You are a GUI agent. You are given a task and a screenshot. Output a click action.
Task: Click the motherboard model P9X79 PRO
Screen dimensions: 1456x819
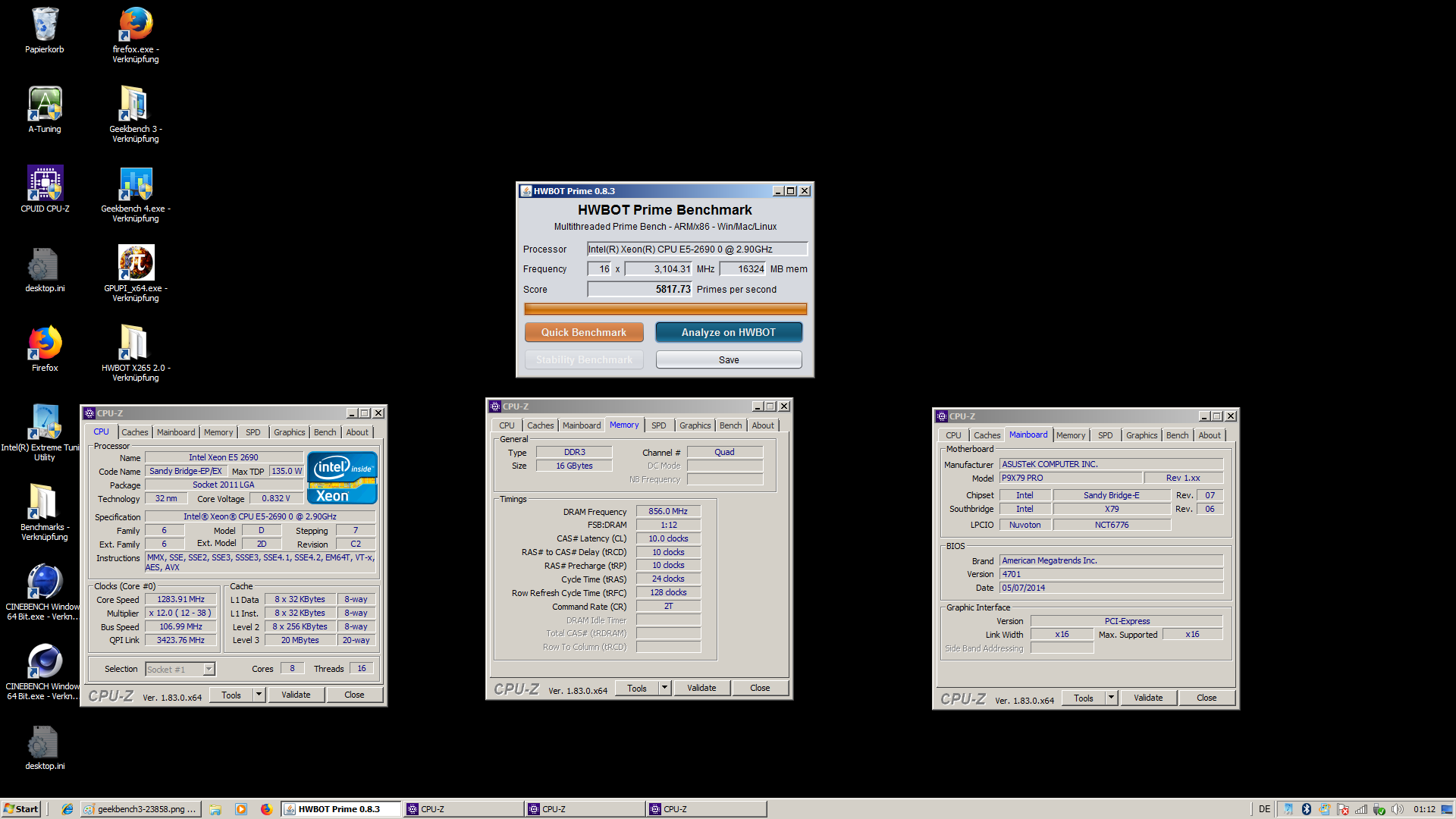pos(1071,478)
